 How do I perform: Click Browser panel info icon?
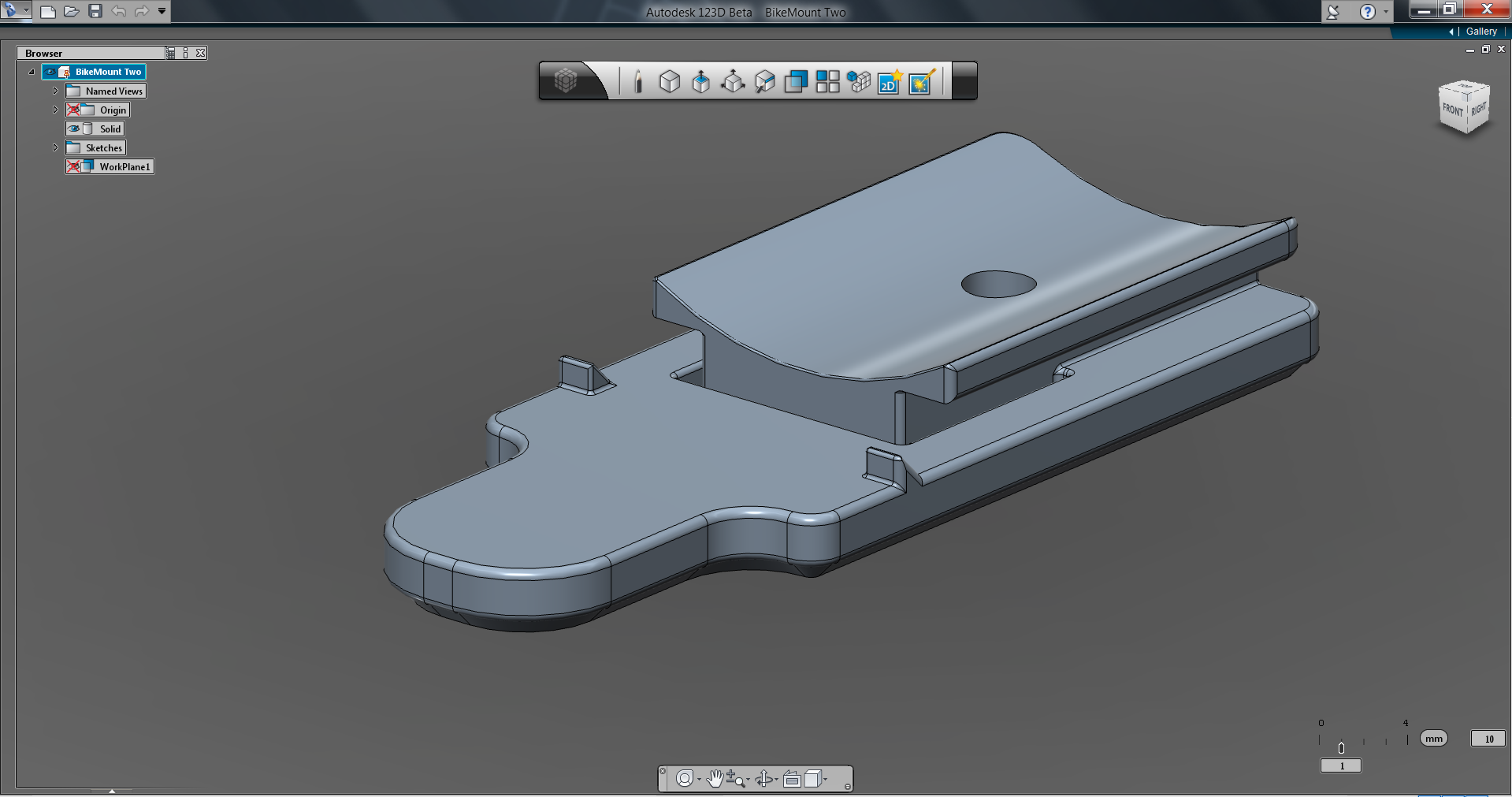[186, 53]
